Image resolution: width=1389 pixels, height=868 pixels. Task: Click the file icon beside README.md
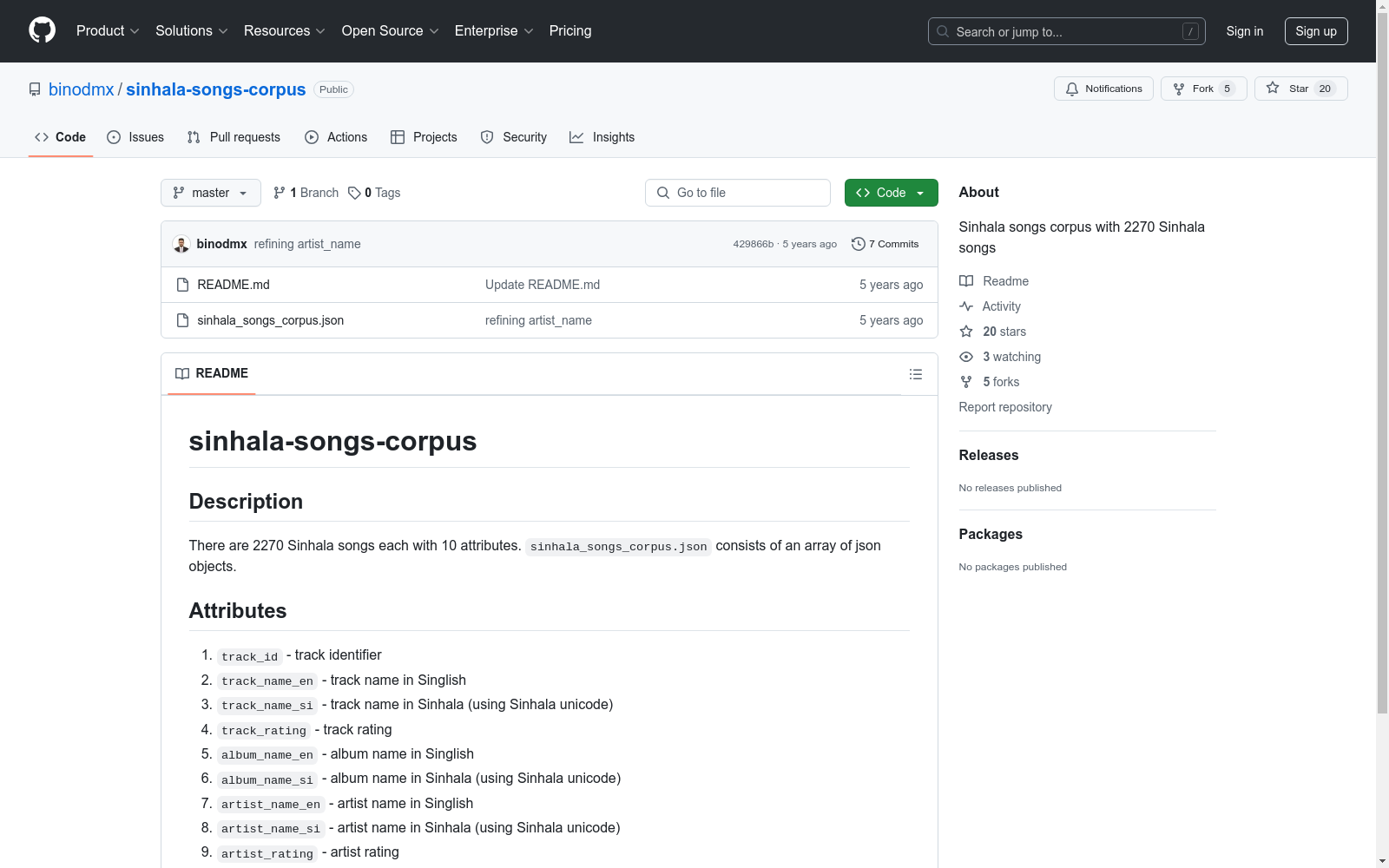point(182,285)
